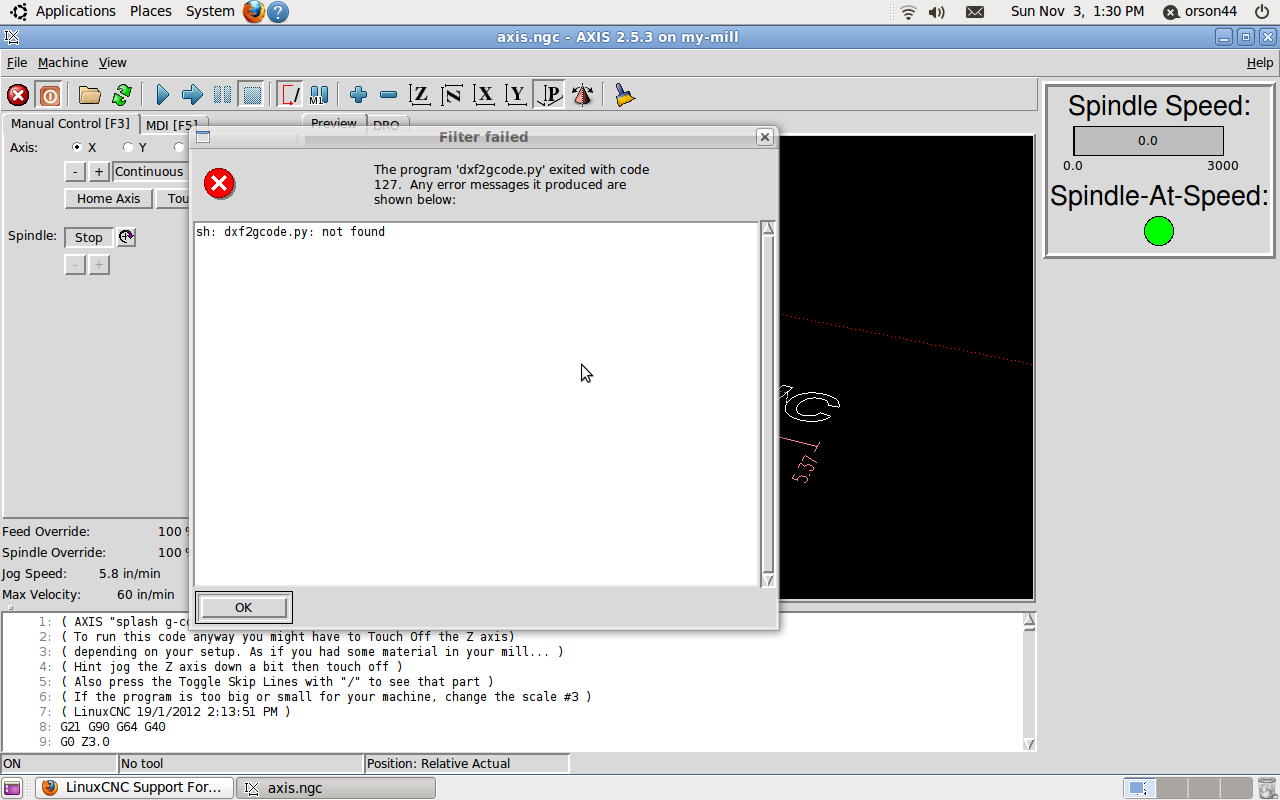Viewport: 1280px width, 800px height.
Task: Click the Show Desktop icon in taskbar
Action: point(12,788)
